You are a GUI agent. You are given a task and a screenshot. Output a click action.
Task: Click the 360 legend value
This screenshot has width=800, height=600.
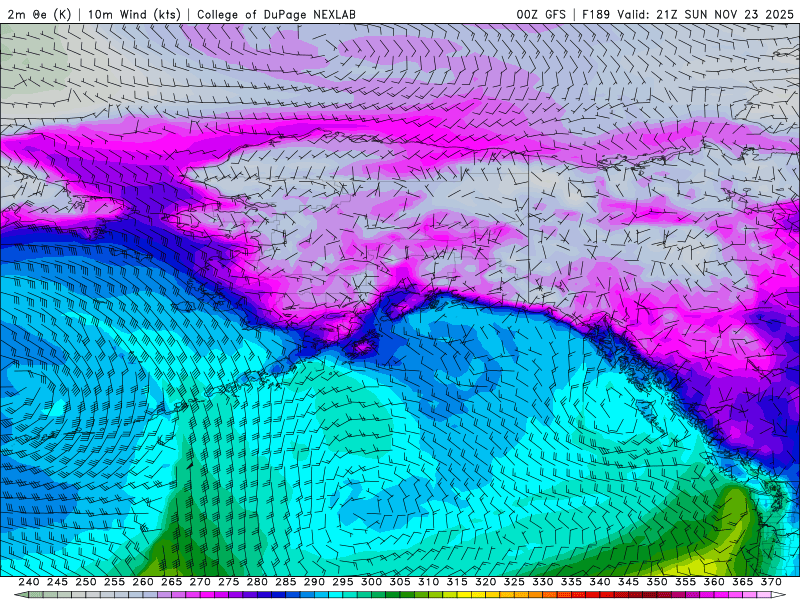(714, 582)
